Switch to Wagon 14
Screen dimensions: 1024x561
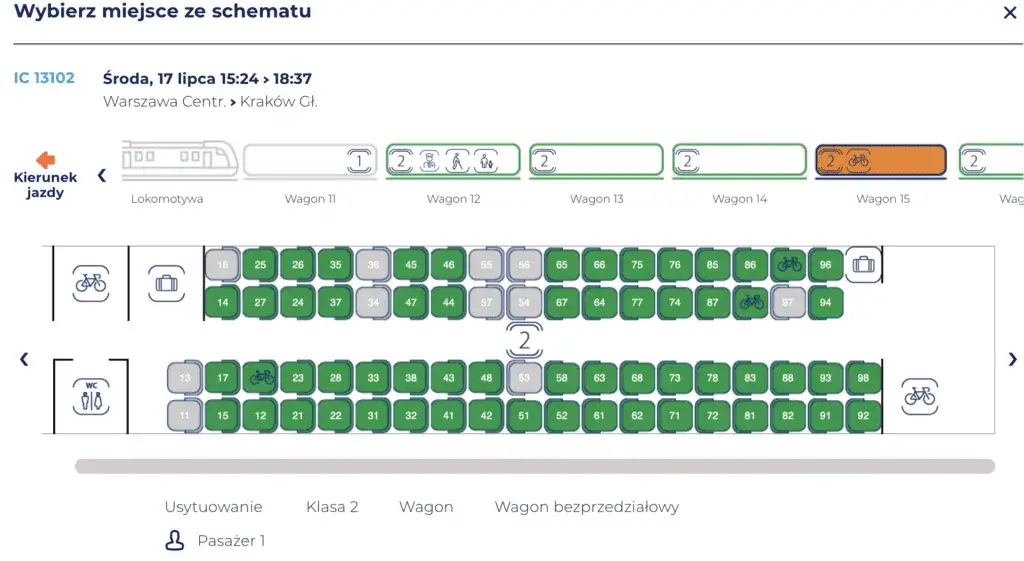(x=739, y=161)
